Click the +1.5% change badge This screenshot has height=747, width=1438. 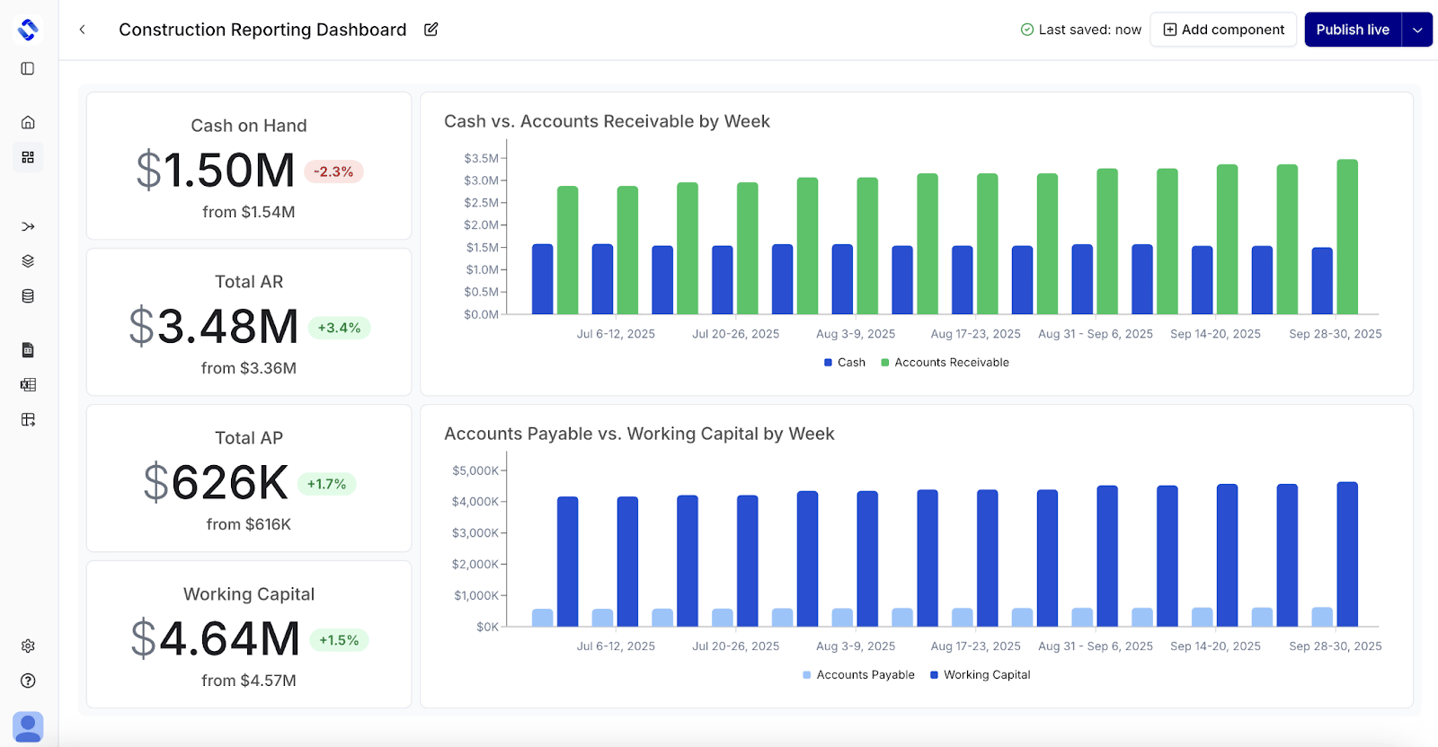tap(339, 640)
